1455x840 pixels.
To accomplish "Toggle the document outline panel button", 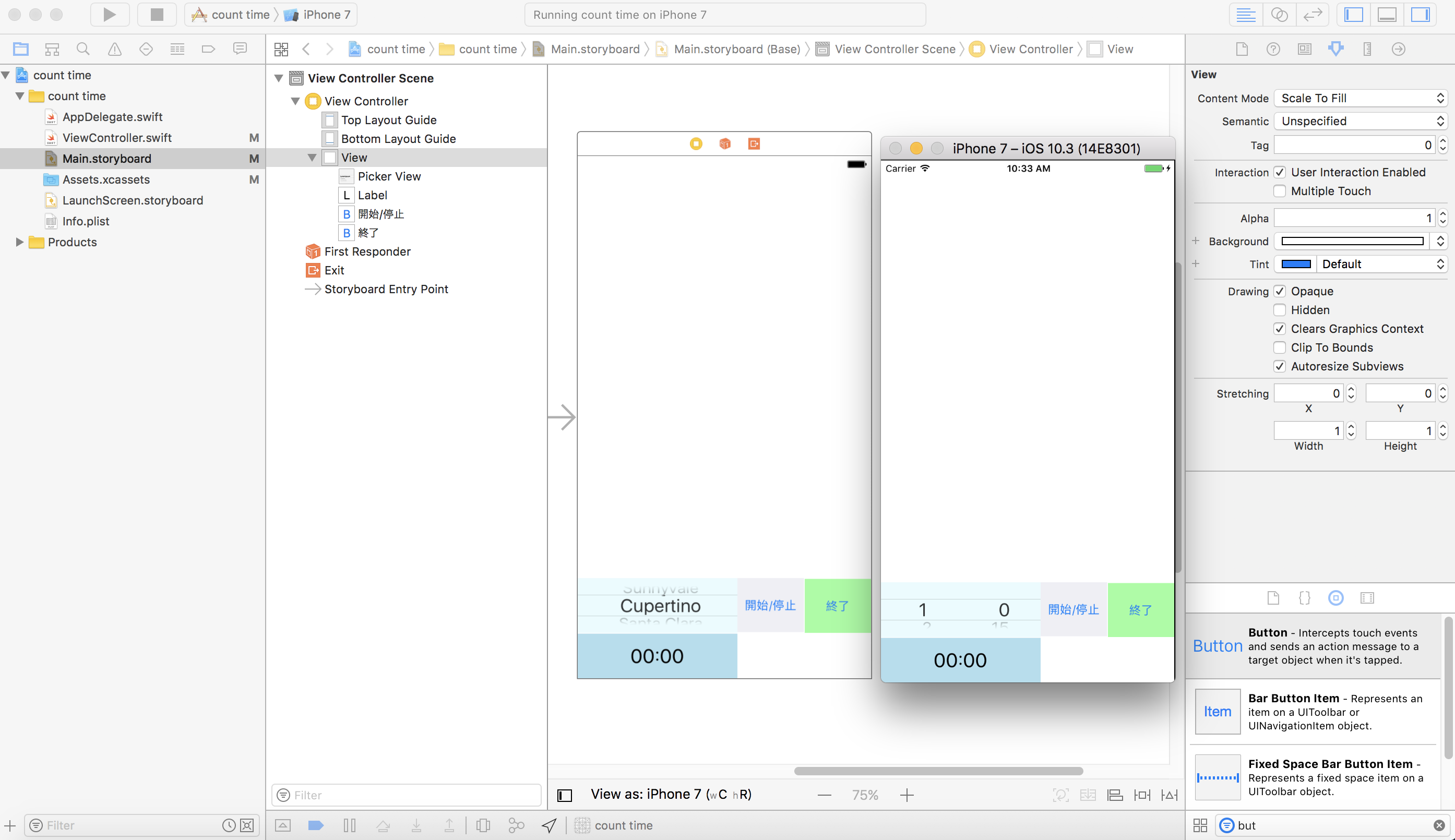I will click(565, 795).
